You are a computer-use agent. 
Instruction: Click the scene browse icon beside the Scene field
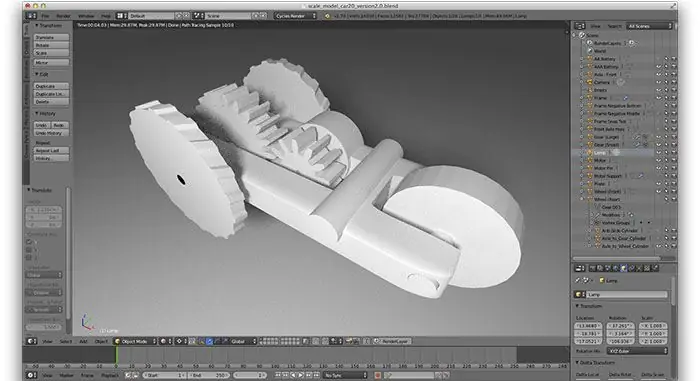coord(199,16)
